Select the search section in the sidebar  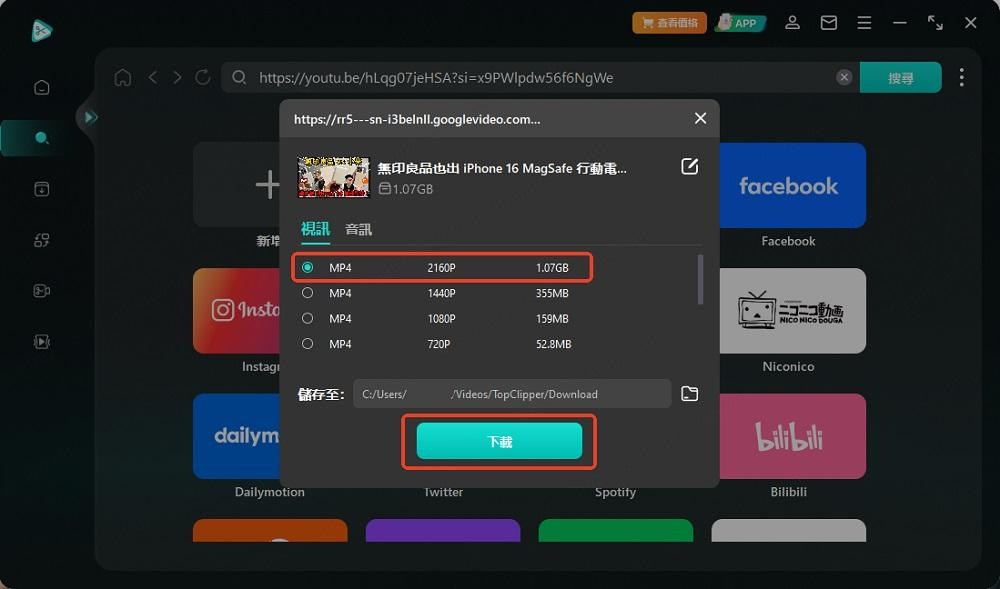tap(41, 138)
